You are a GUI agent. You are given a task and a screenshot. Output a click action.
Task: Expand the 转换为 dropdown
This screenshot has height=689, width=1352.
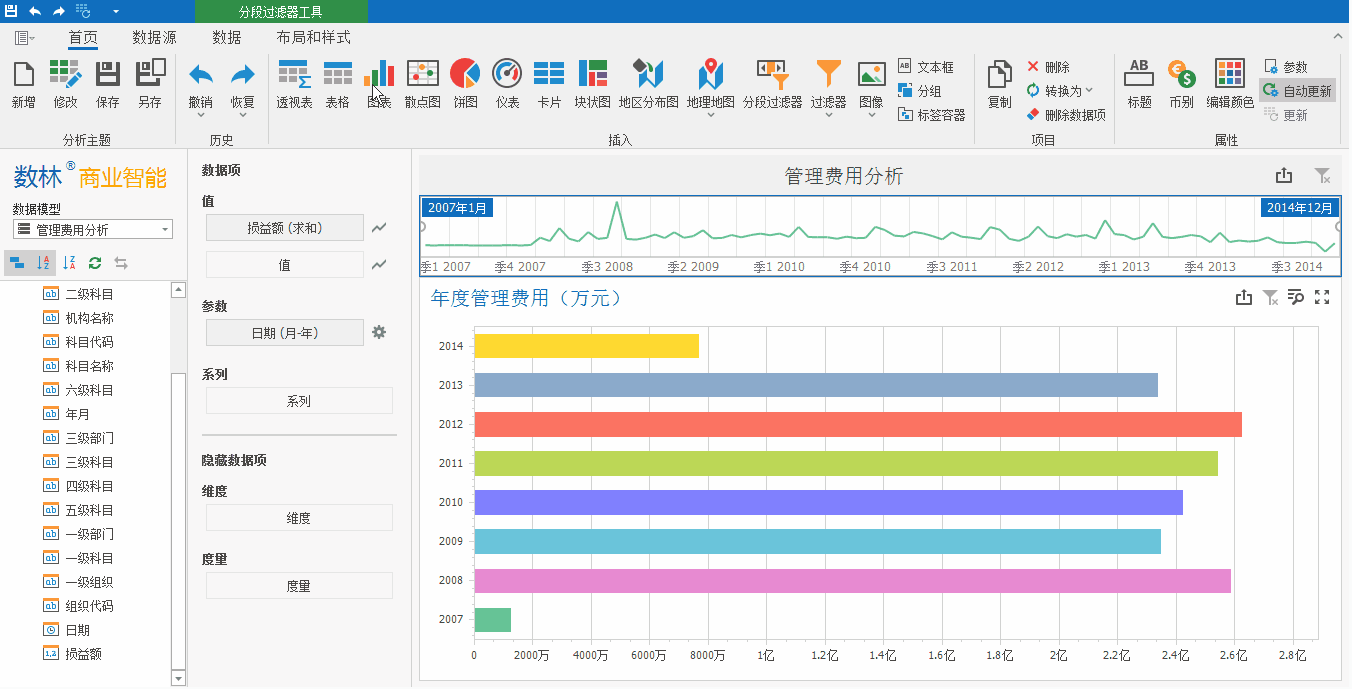coord(1061,91)
